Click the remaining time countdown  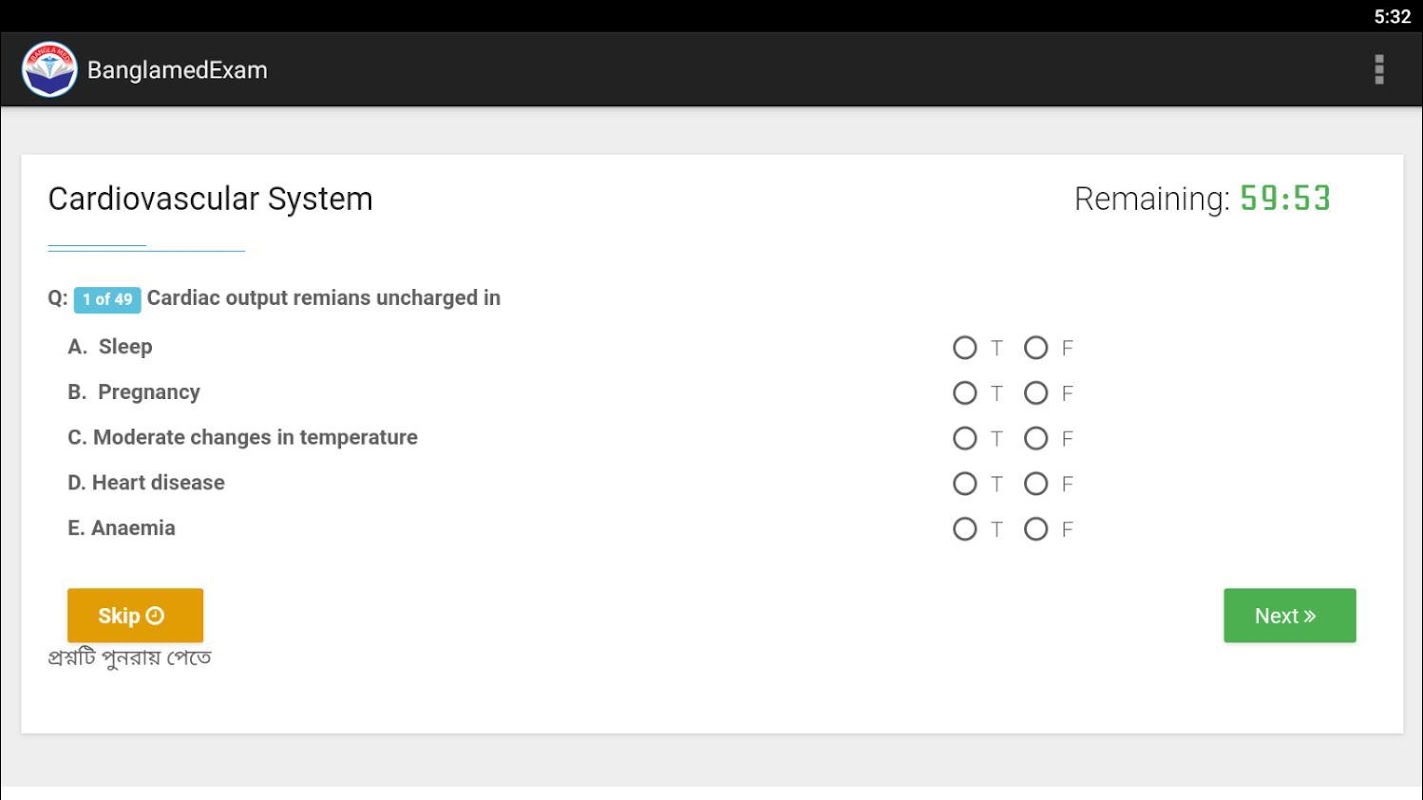tap(1285, 199)
